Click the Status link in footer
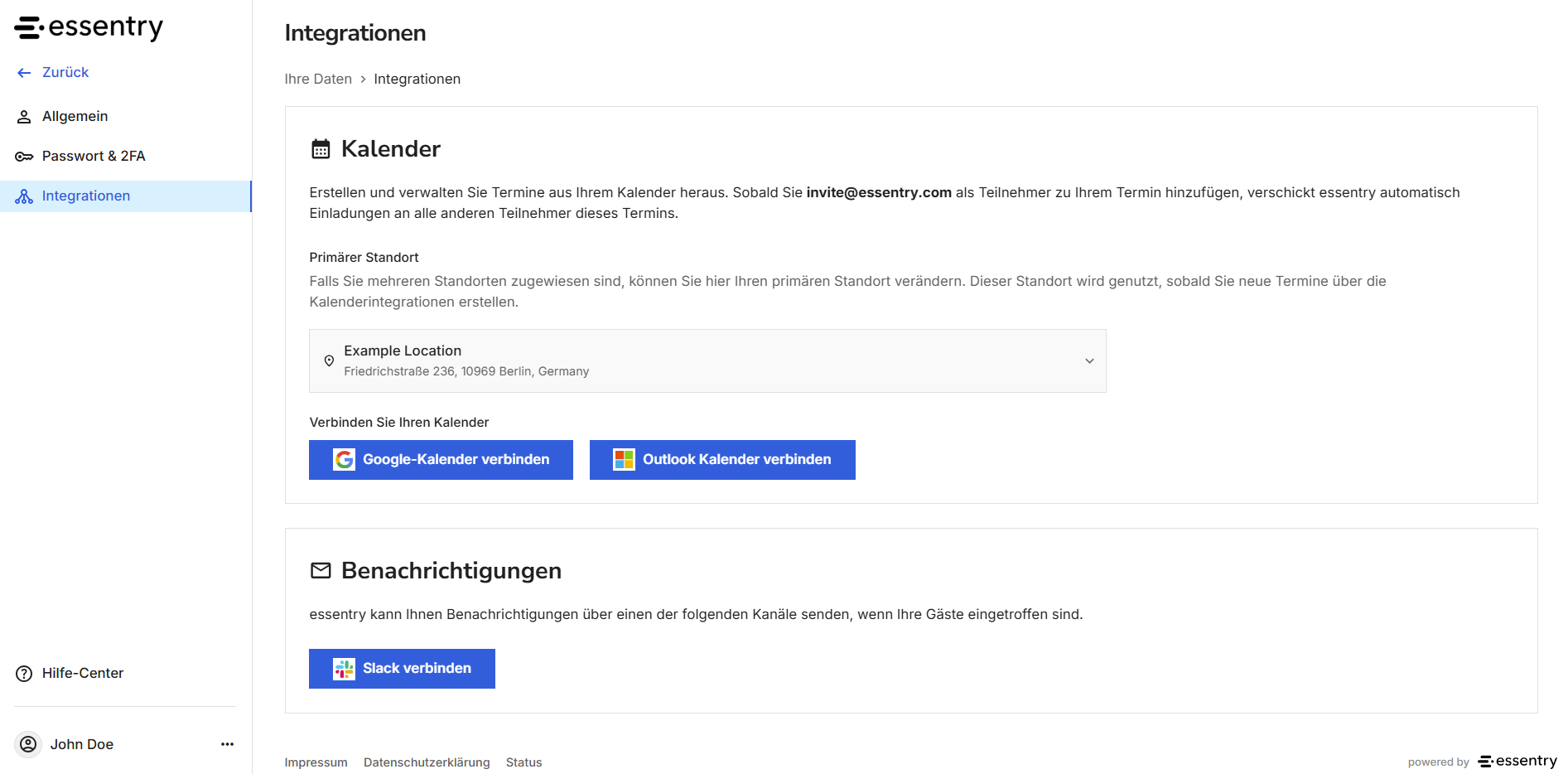Viewport: 1568px width, 774px height. click(x=523, y=762)
